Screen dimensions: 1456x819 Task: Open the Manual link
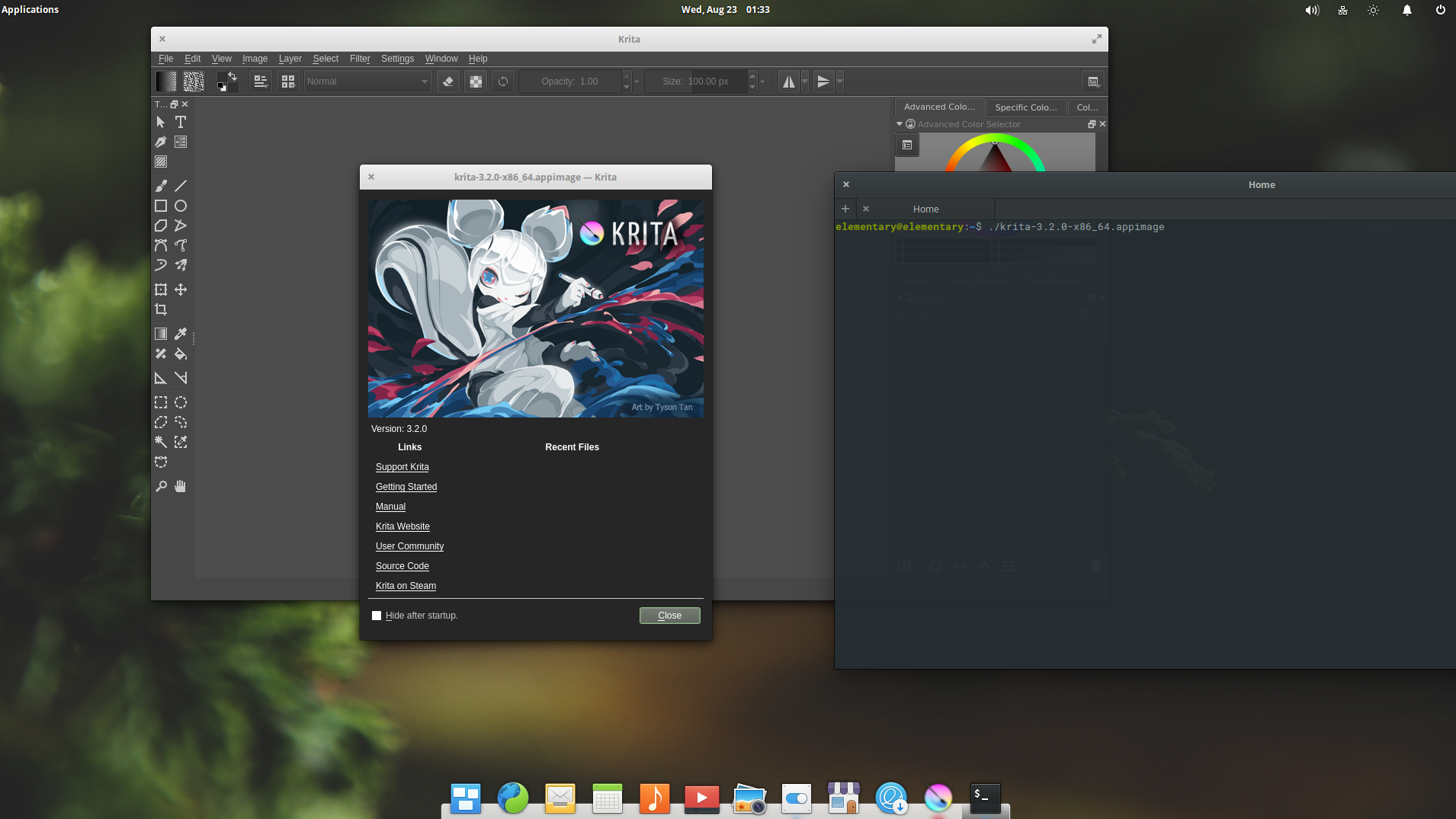390,507
